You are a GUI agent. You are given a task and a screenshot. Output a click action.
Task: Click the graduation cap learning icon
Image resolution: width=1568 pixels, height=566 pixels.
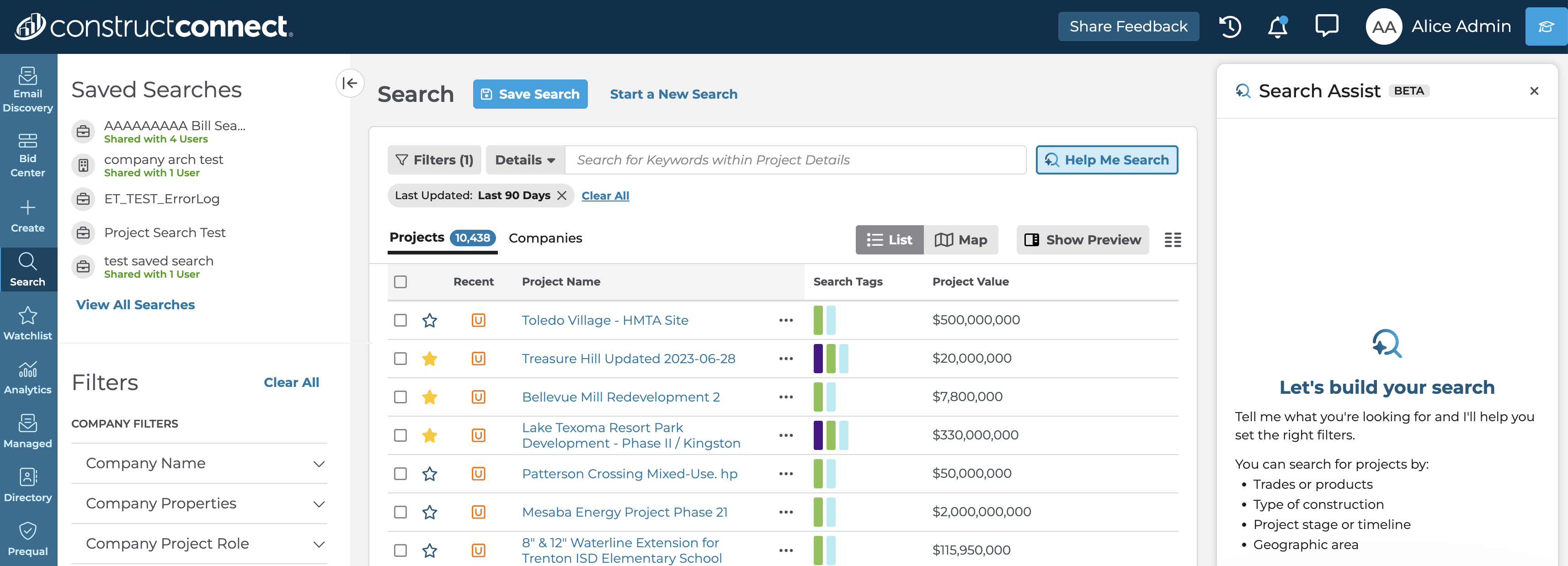pyautogui.click(x=1546, y=27)
